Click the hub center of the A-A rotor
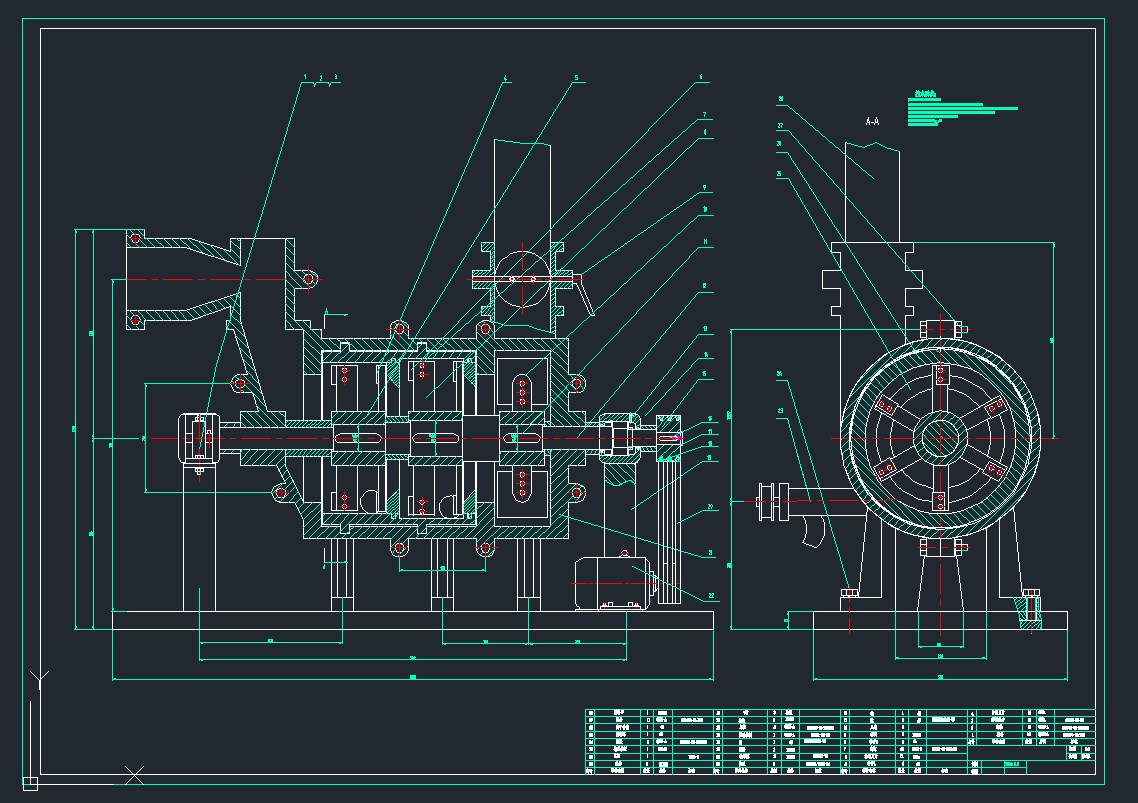Viewport: 1138px width, 803px height. coord(939,437)
